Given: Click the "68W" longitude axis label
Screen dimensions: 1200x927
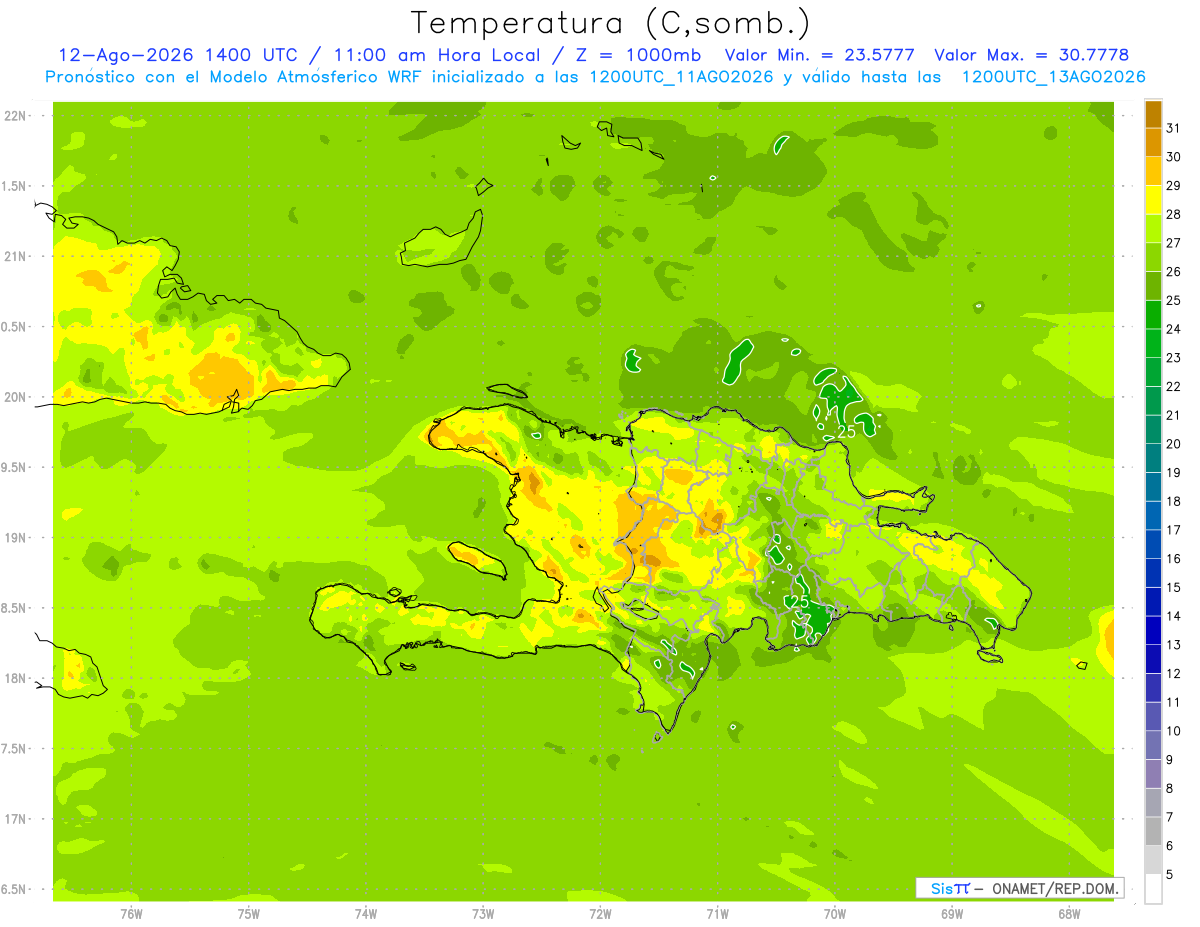Looking at the screenshot, I should click(x=1069, y=913).
